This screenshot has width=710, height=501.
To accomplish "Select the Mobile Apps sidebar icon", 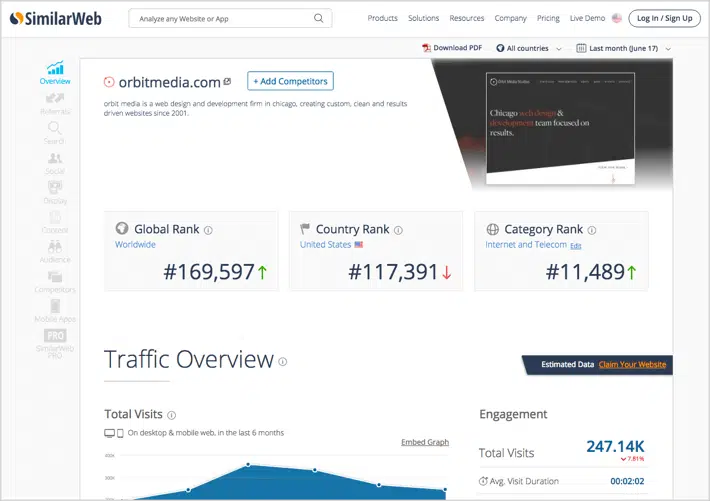I will tap(55, 310).
